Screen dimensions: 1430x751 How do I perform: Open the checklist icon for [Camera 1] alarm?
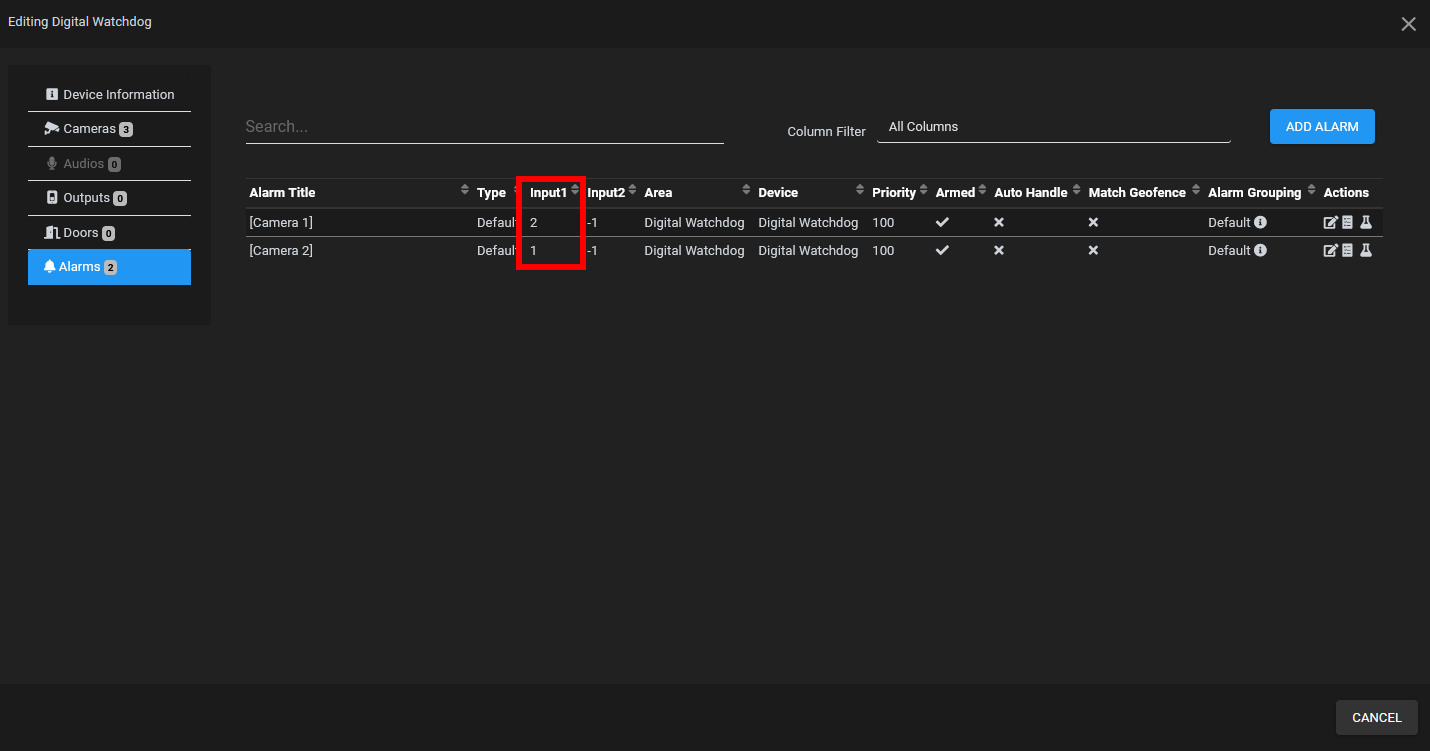point(1347,222)
